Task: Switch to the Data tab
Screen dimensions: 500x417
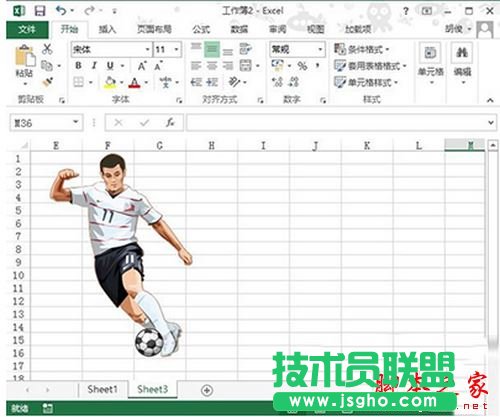Action: click(239, 29)
